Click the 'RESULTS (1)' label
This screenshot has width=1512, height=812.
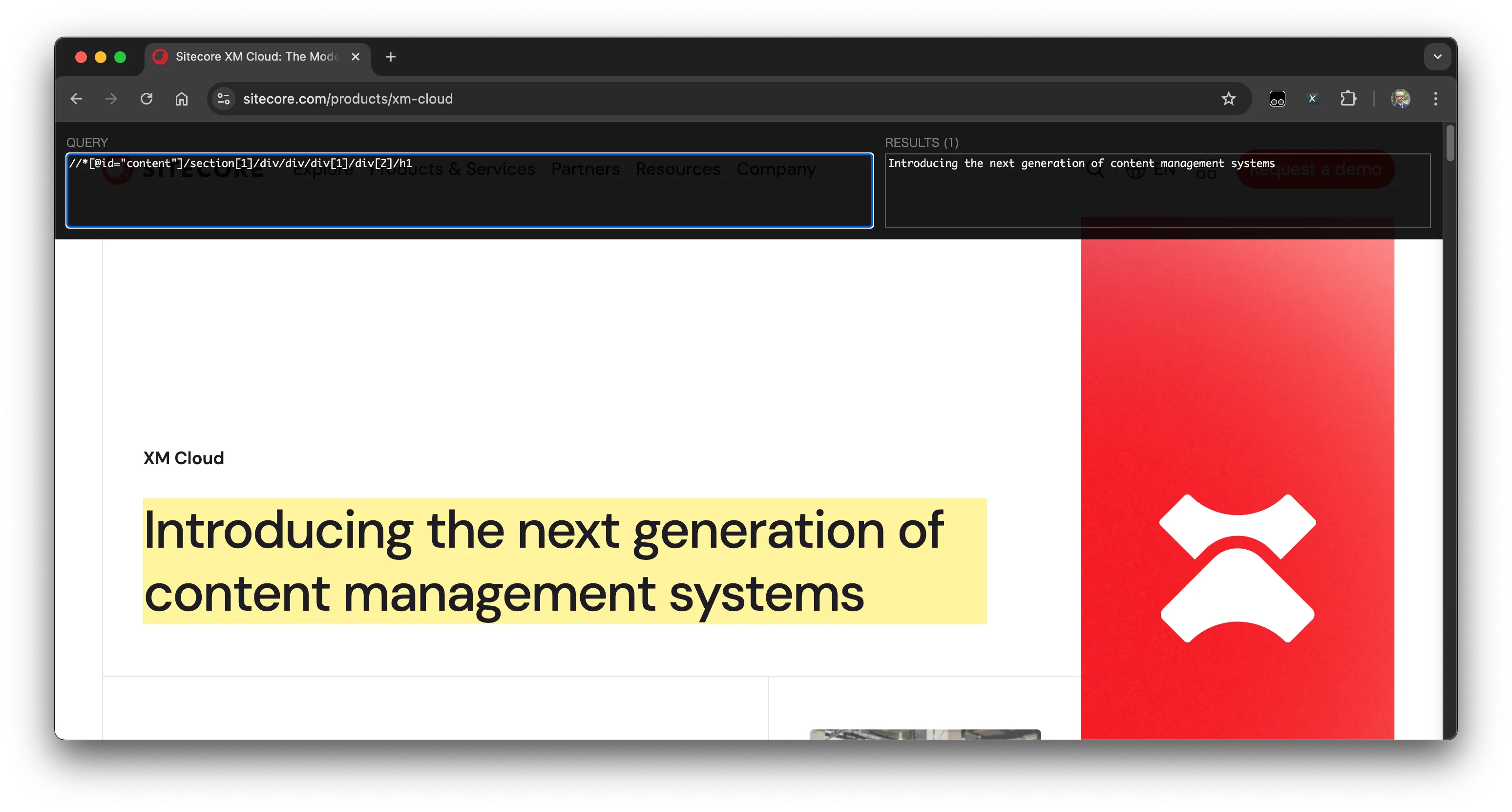click(922, 143)
